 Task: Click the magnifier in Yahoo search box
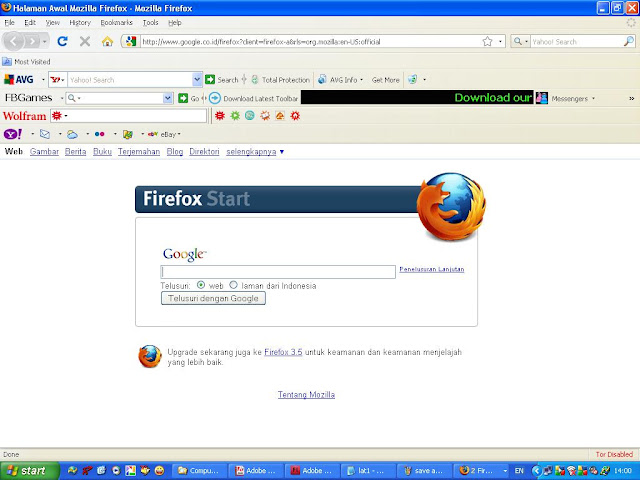(x=629, y=41)
